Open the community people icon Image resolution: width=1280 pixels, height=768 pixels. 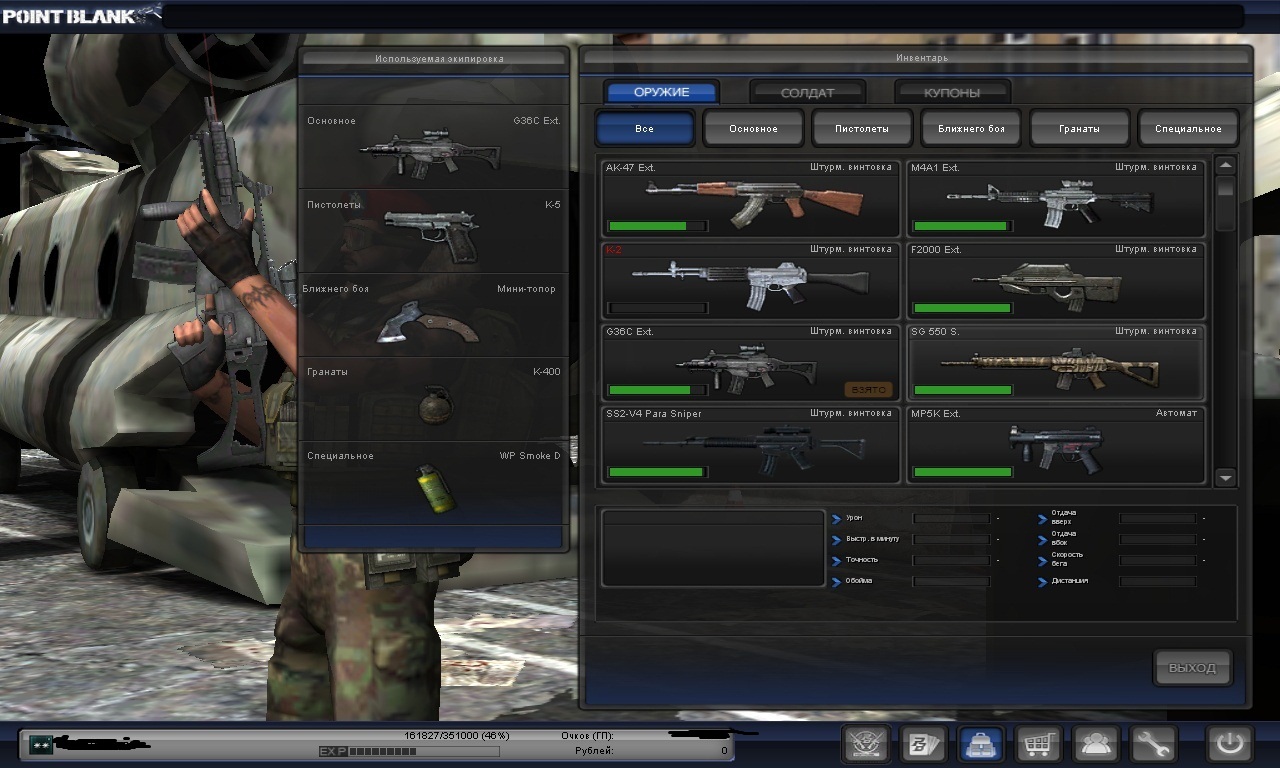tap(1095, 744)
